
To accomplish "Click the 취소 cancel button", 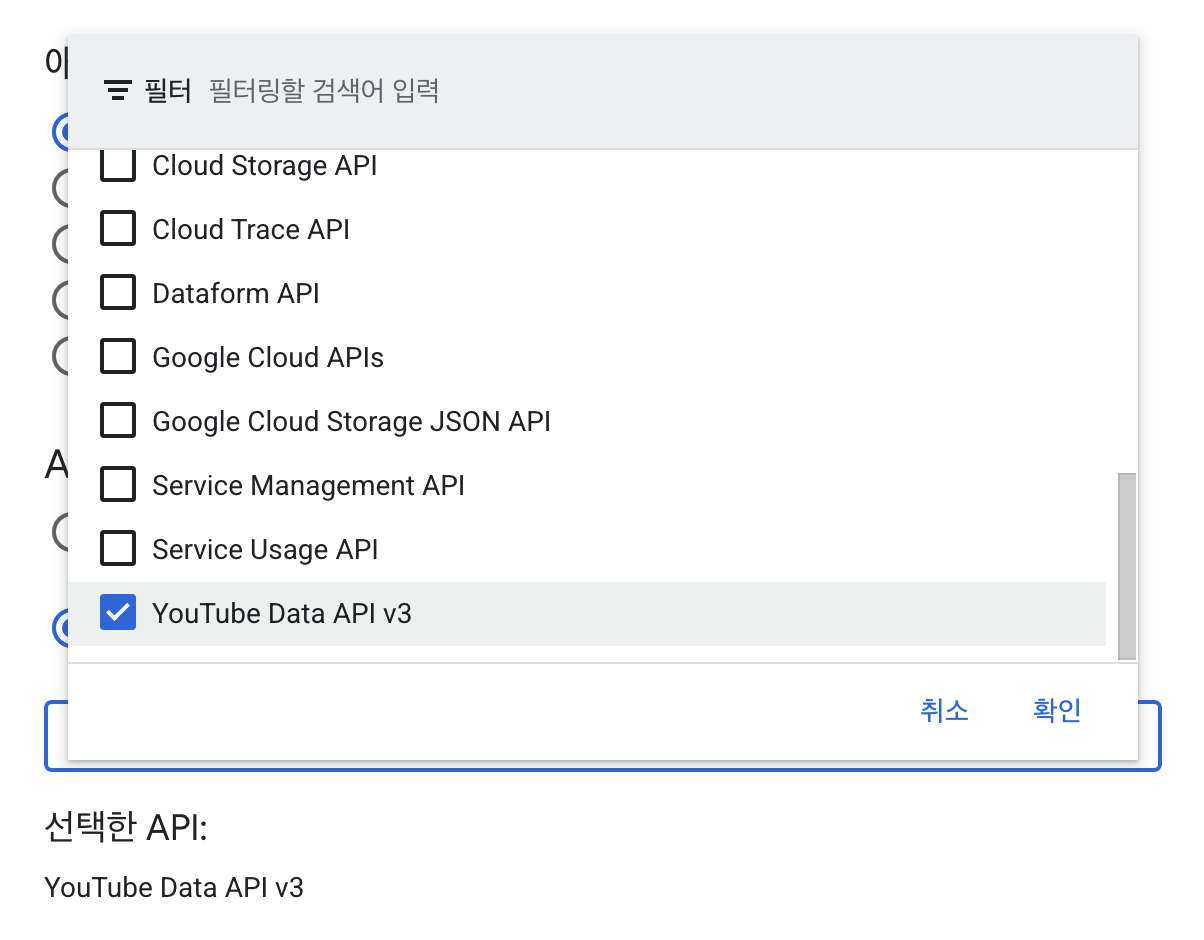I will pos(944,711).
